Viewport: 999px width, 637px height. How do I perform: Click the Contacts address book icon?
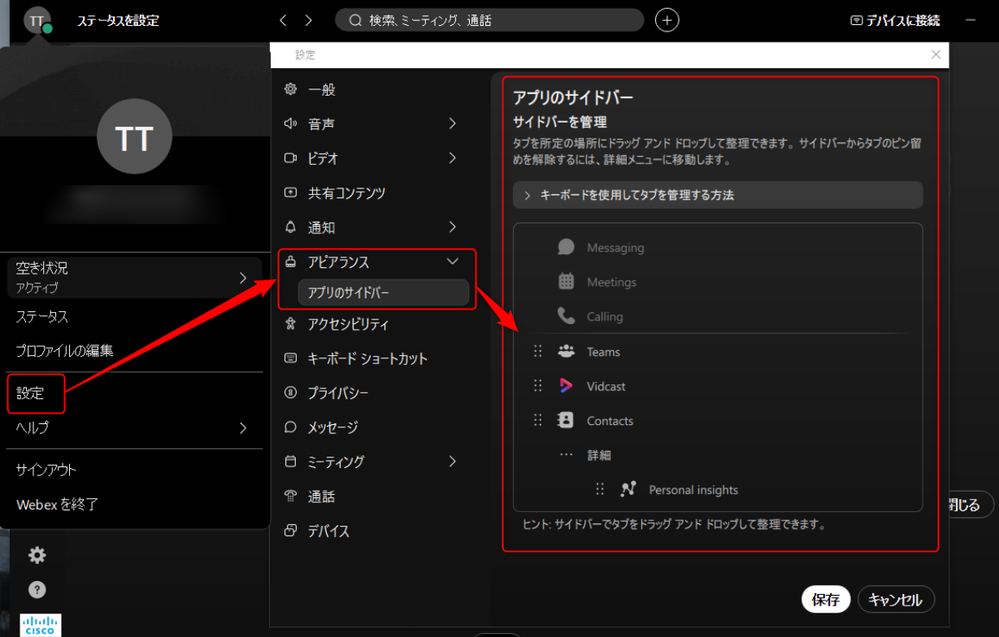566,420
